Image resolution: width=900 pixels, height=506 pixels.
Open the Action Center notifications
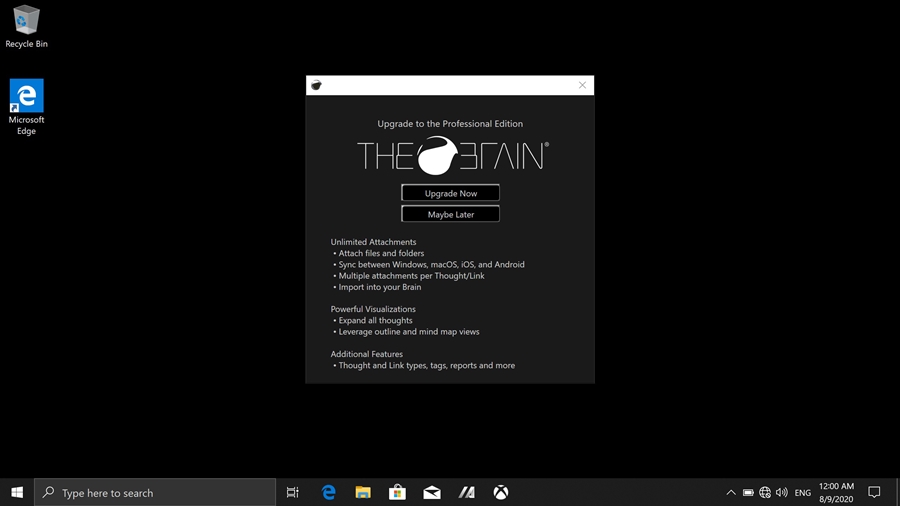pyautogui.click(x=874, y=492)
